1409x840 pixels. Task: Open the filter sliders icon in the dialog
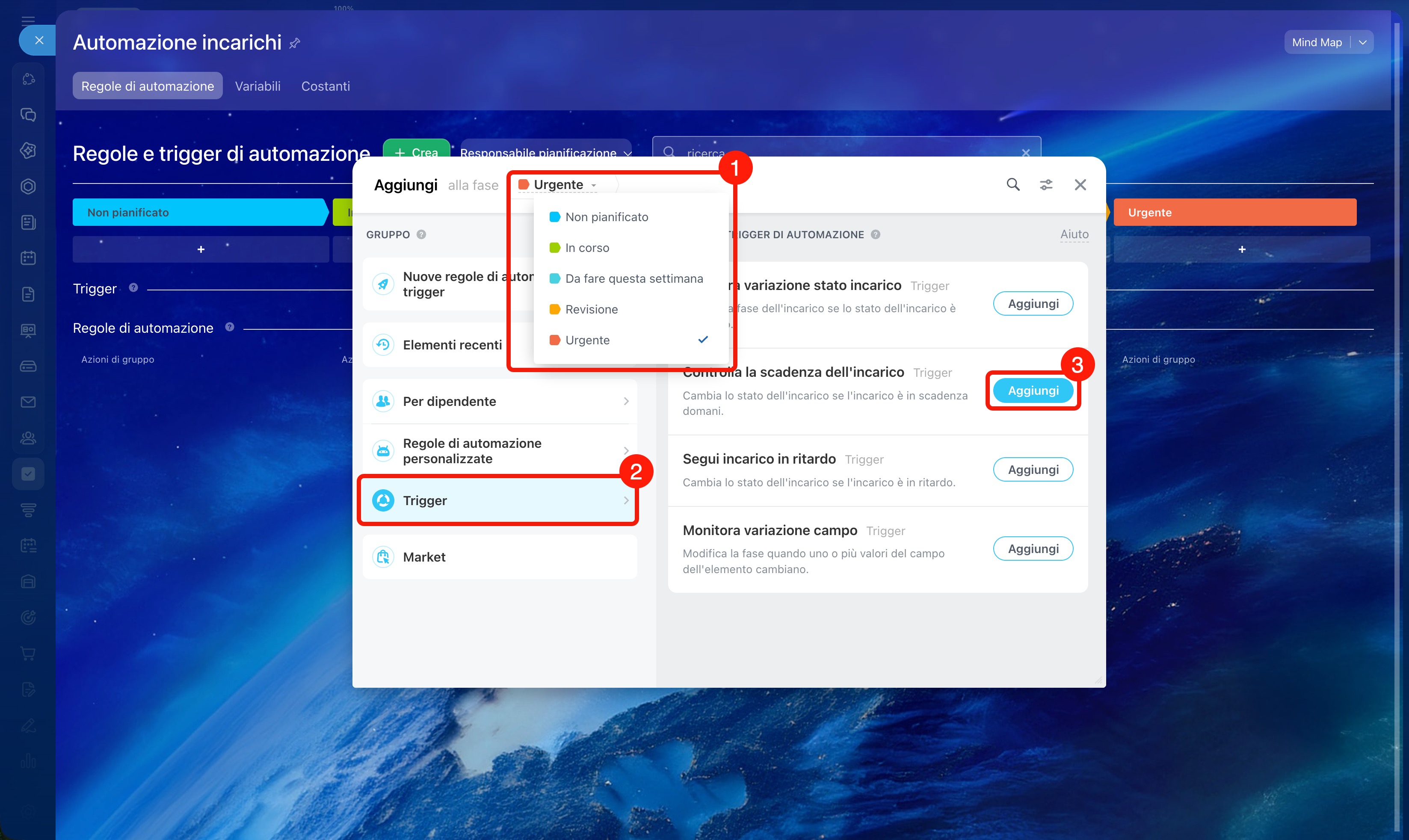(1046, 184)
